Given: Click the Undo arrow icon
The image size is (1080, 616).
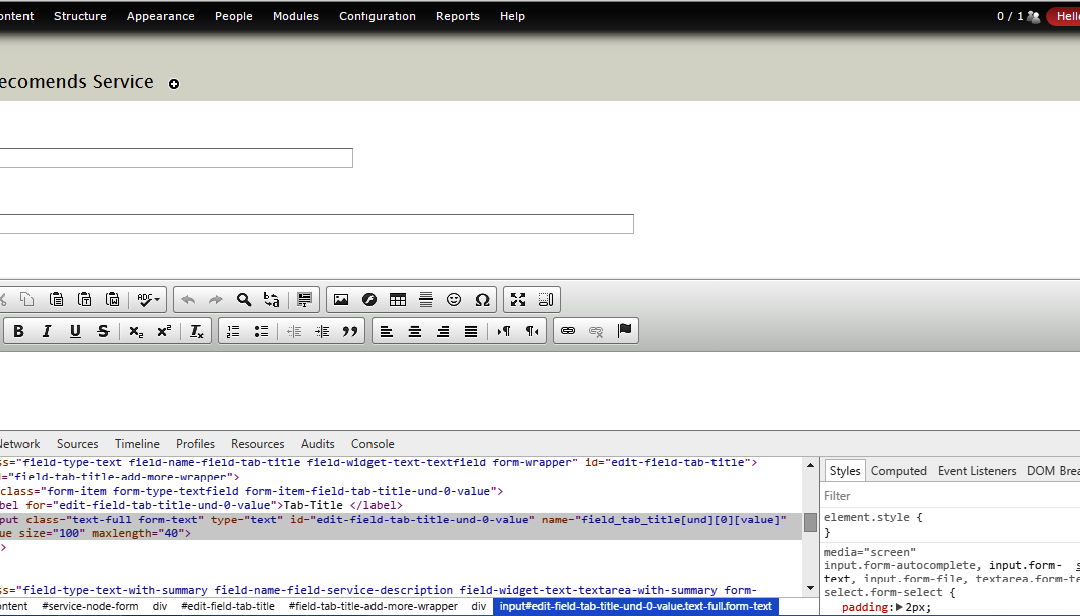Looking at the screenshot, I should tap(187, 299).
